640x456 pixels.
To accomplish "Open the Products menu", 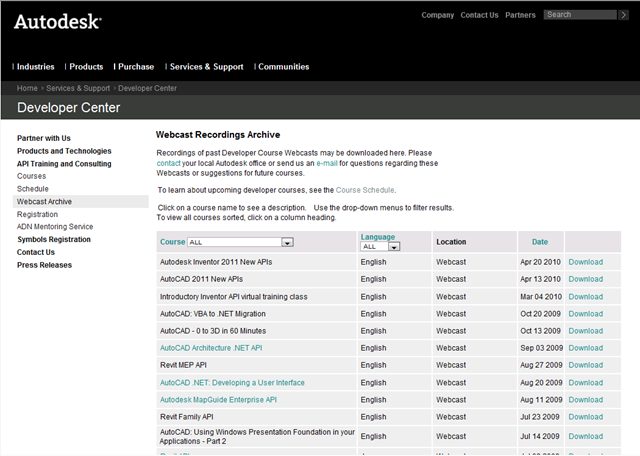I will pyautogui.click(x=85, y=67).
